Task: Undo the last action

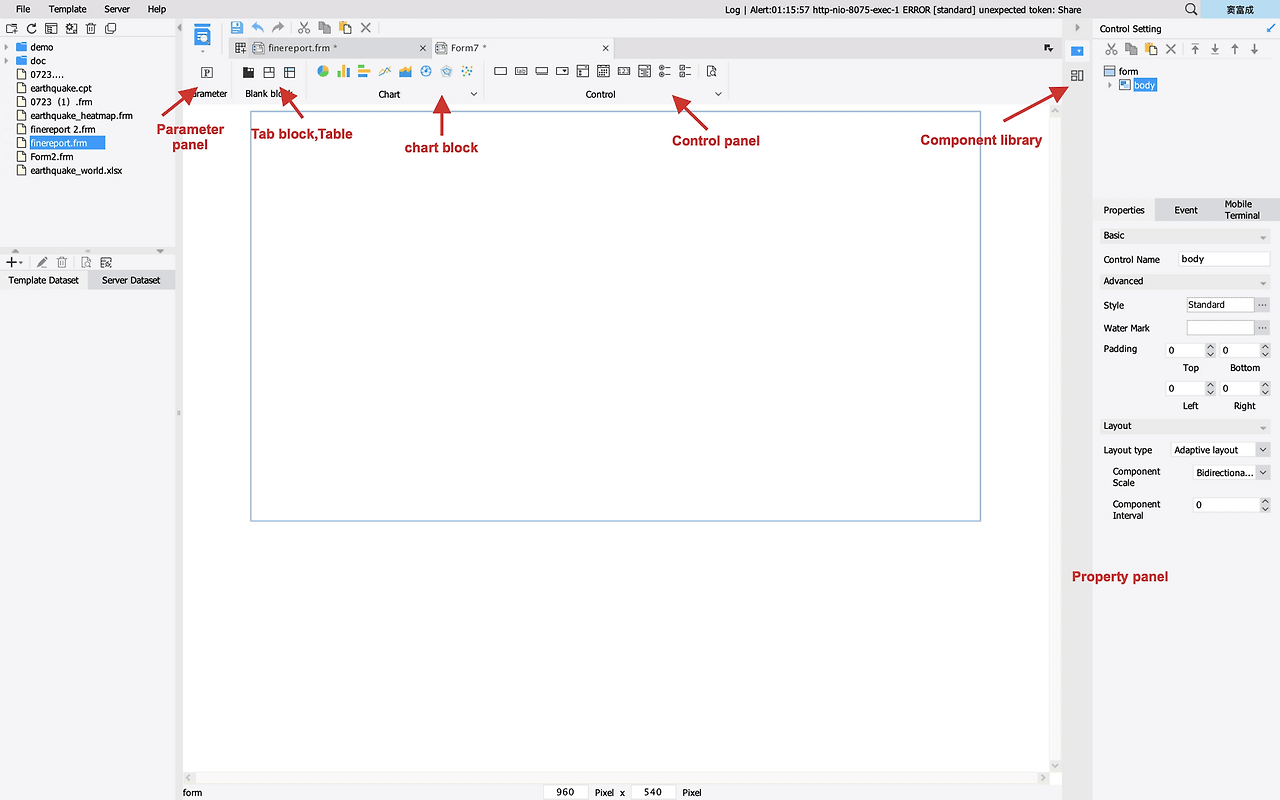Action: (x=258, y=28)
